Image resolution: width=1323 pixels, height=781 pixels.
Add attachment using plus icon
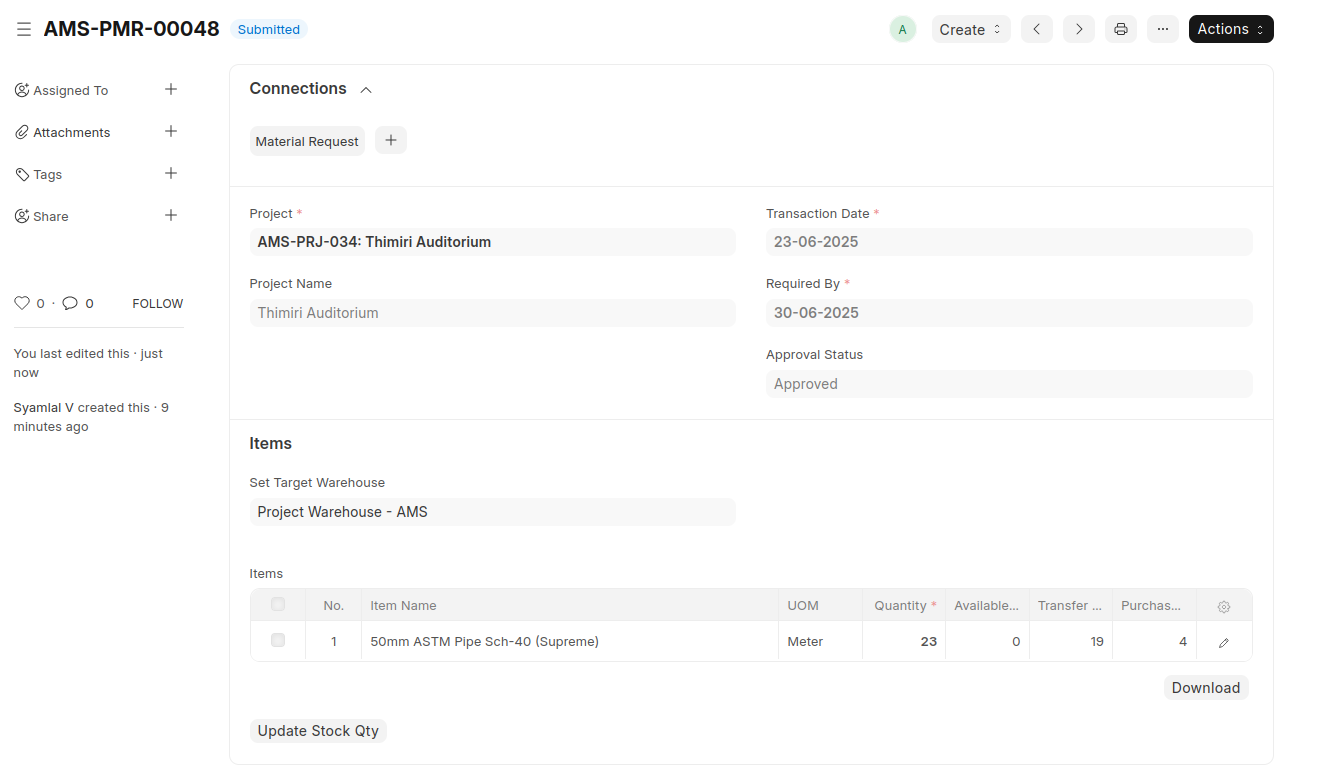pos(171,132)
